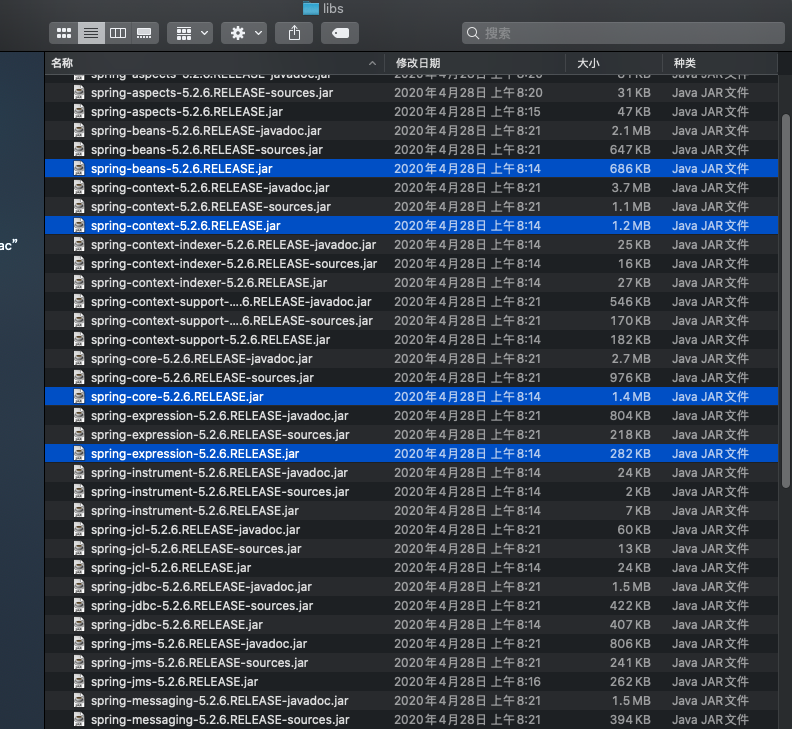Select spring-aspects-5.2.6.RELEASE-sources.jar file
This screenshot has height=729, width=792.
pyautogui.click(x=412, y=92)
